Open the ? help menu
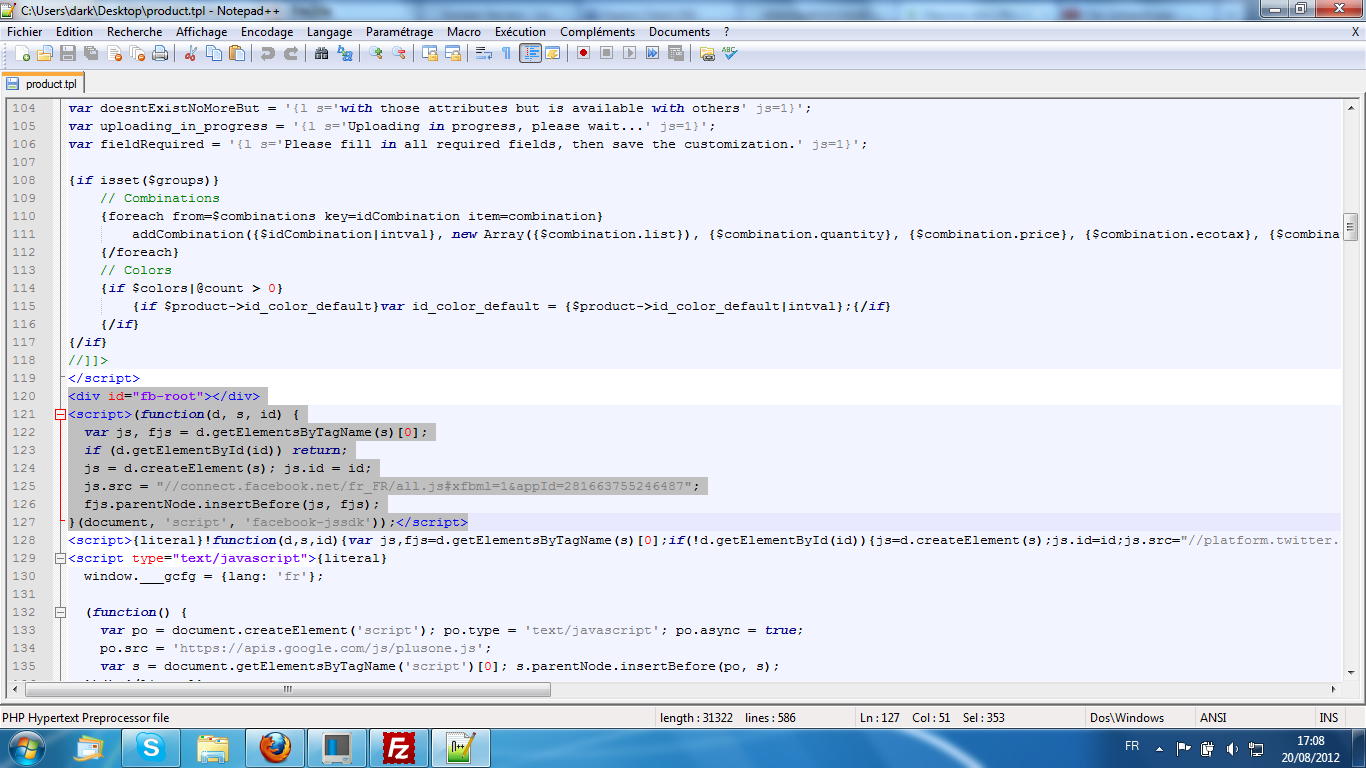1366x768 pixels. coord(727,32)
